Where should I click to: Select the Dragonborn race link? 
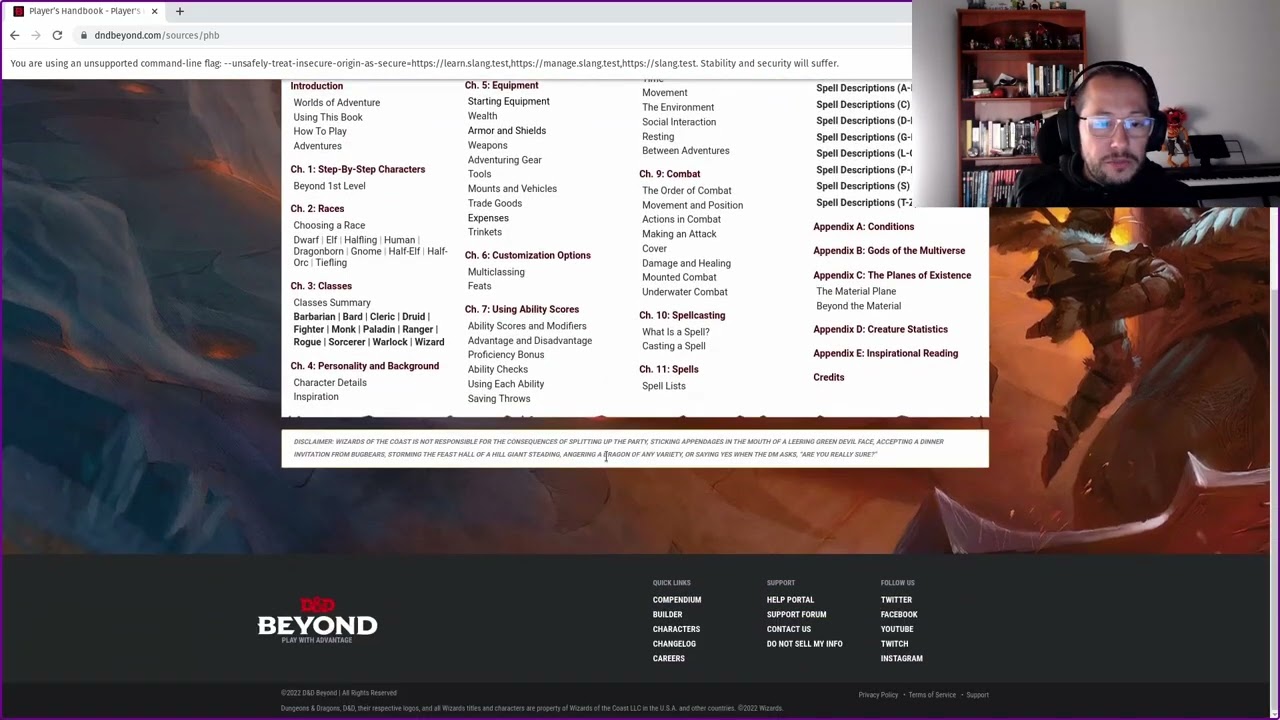click(x=319, y=251)
